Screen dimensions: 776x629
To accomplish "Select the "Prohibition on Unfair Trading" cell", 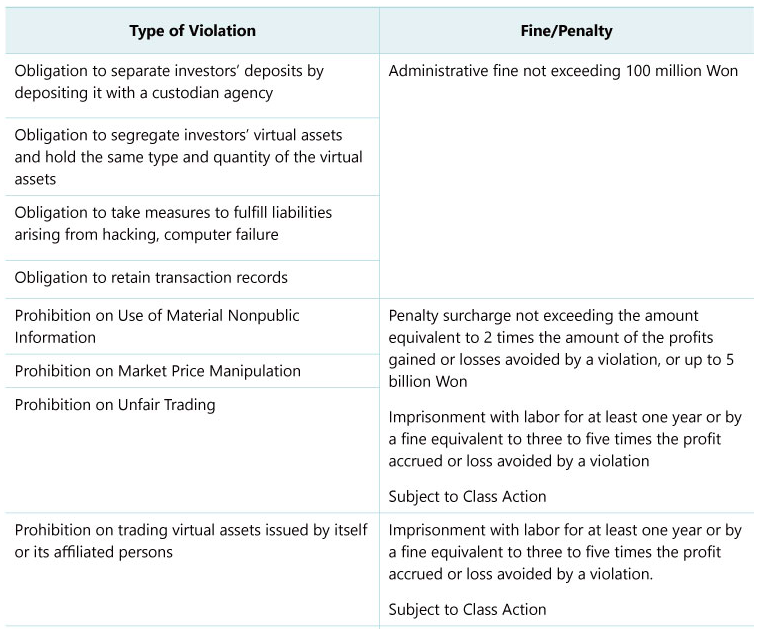I will coord(115,405).
